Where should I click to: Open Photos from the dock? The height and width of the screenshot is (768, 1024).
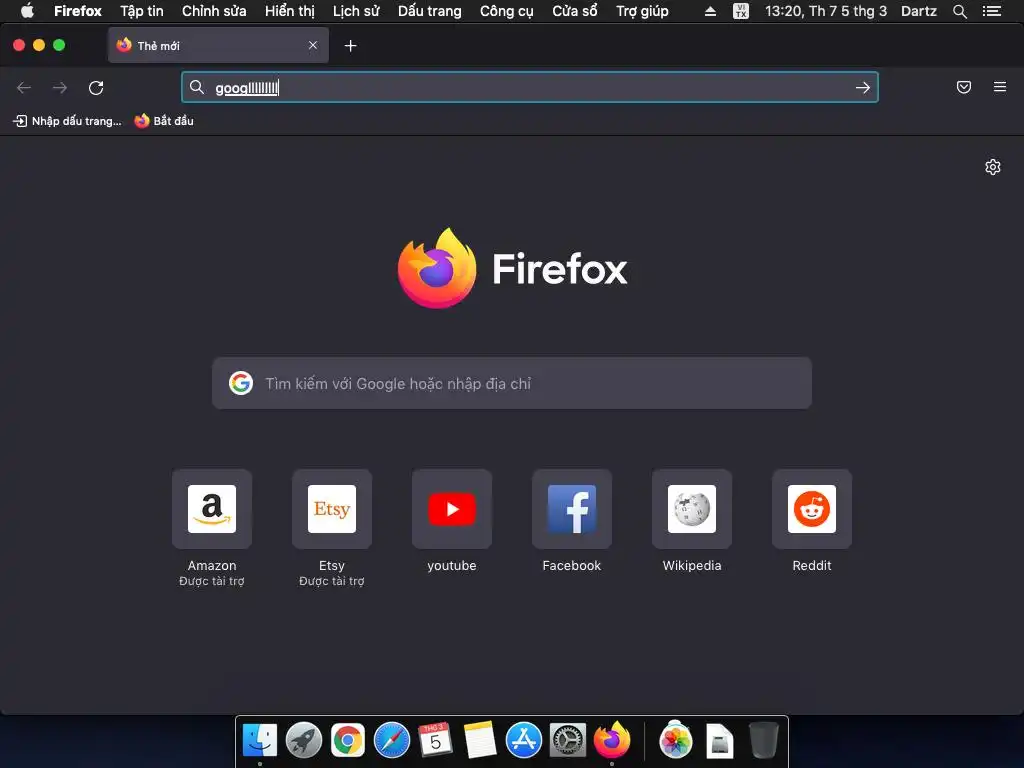pos(675,741)
